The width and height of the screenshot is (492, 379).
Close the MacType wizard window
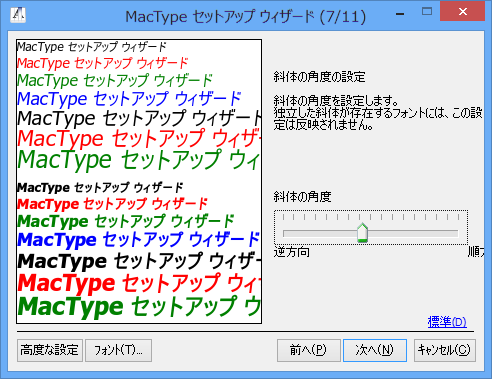pyautogui.click(x=462, y=11)
